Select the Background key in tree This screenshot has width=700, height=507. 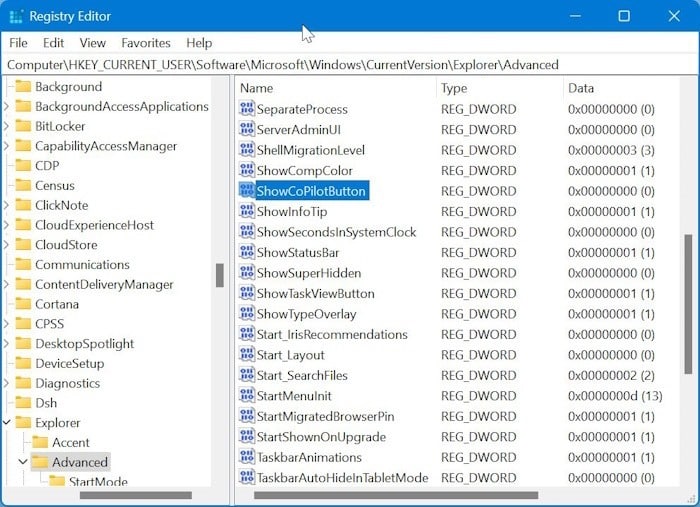[68, 87]
